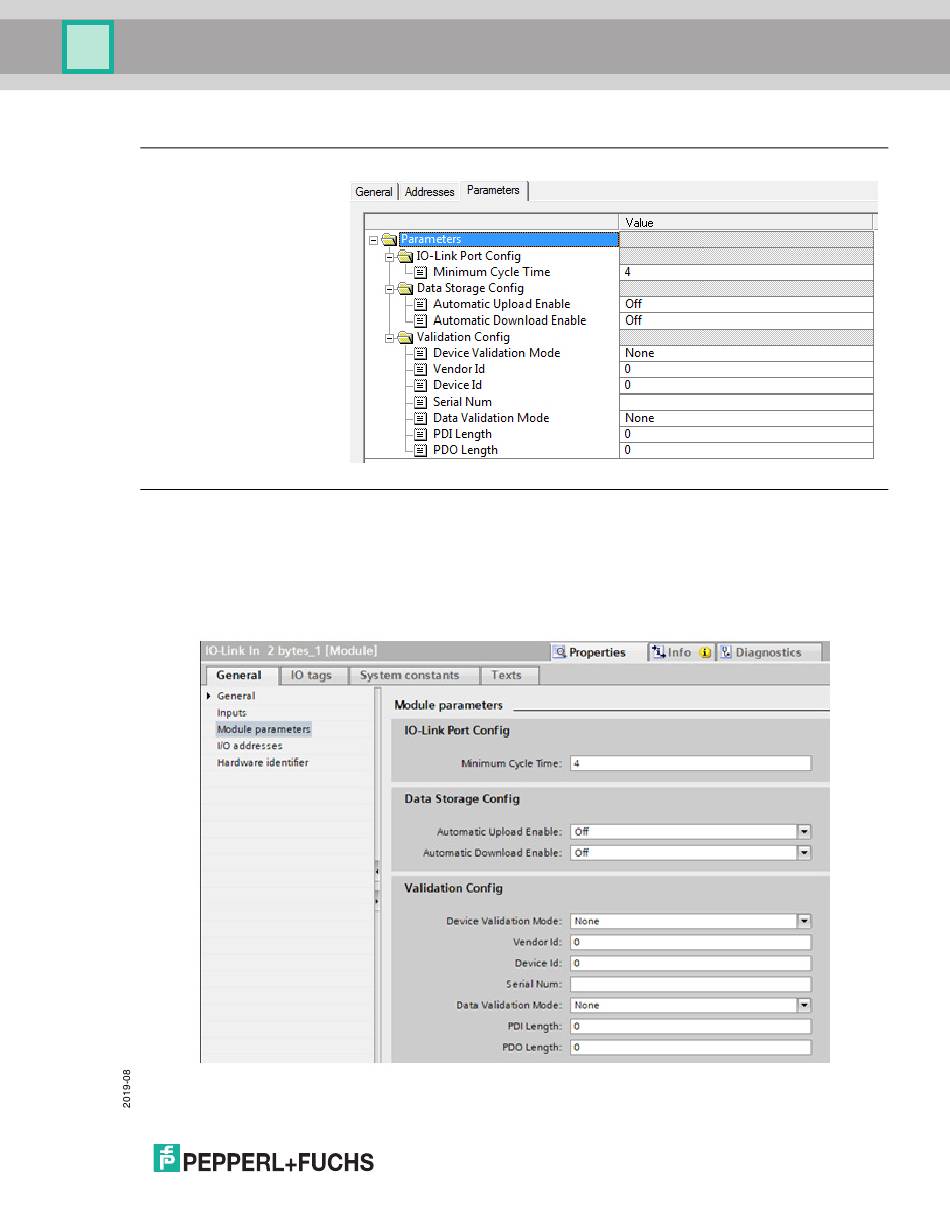Click the upper splitter arrow collapsing navigation pane
950x1229 pixels.
pos(377,872)
